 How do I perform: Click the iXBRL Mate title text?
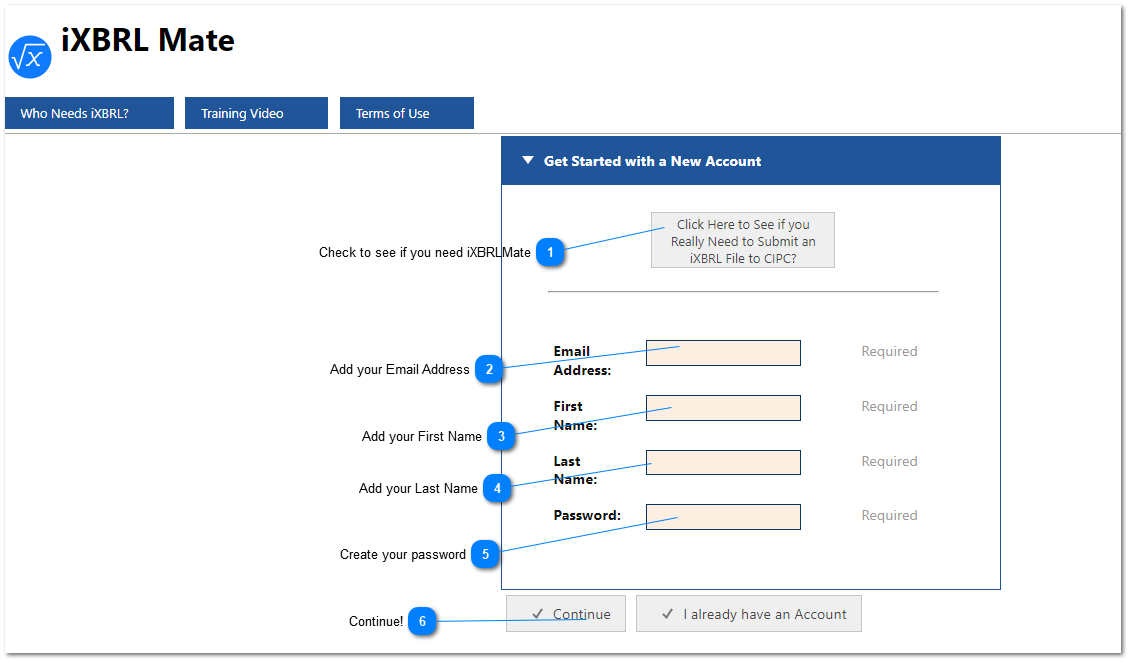tap(148, 40)
